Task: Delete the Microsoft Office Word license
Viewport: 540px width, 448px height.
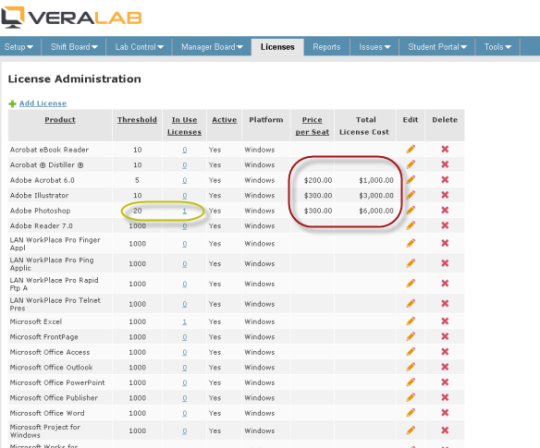Action: click(x=445, y=412)
